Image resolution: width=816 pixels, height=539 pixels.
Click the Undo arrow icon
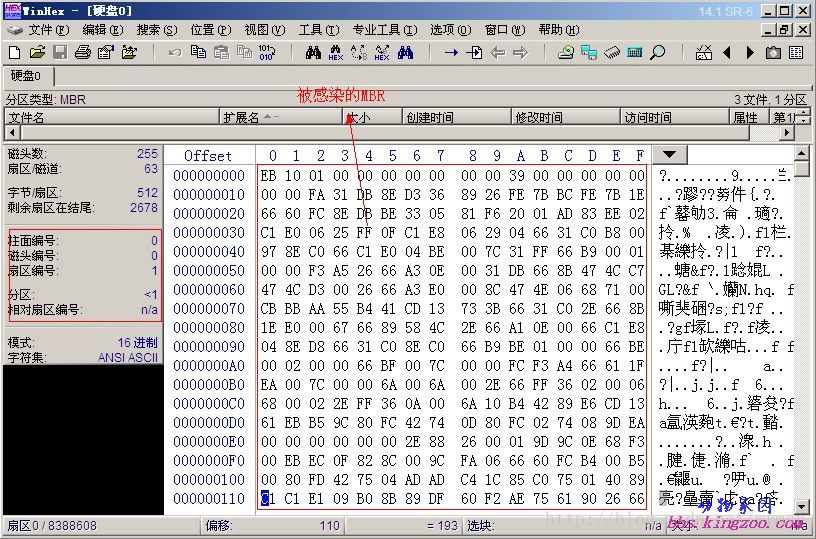pos(175,53)
